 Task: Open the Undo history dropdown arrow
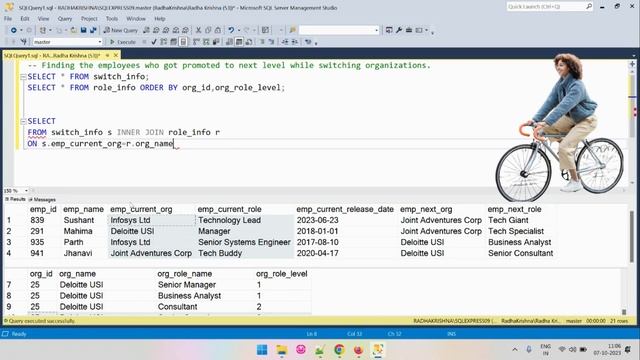(238, 30)
